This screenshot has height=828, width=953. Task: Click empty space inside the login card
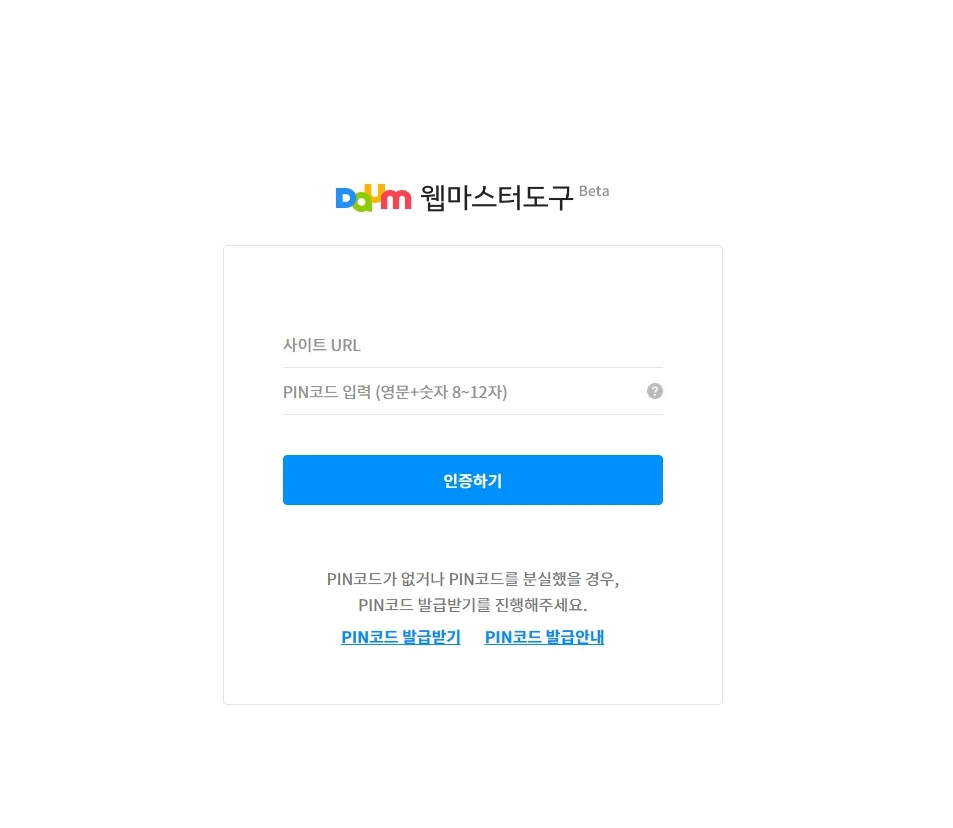[473, 286]
